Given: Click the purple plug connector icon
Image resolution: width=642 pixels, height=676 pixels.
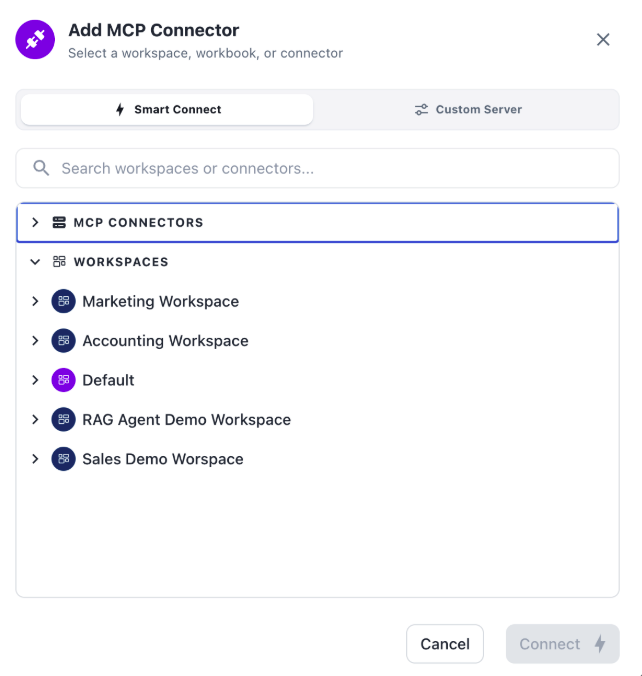Looking at the screenshot, I should (35, 39).
